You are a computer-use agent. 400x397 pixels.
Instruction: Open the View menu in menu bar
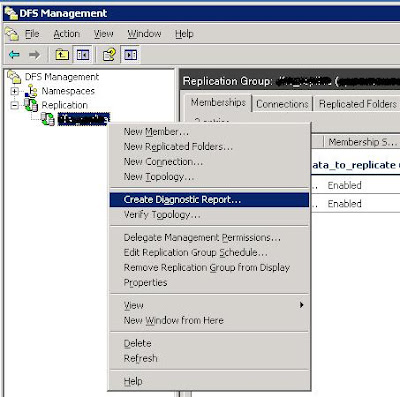pos(104,34)
